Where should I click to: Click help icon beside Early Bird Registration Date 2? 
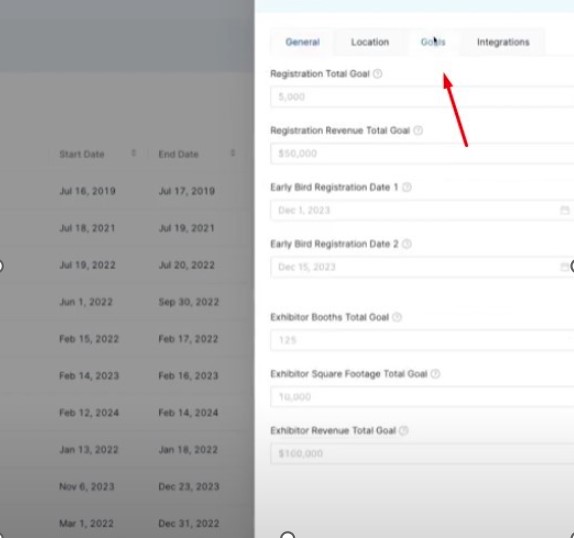[407, 244]
